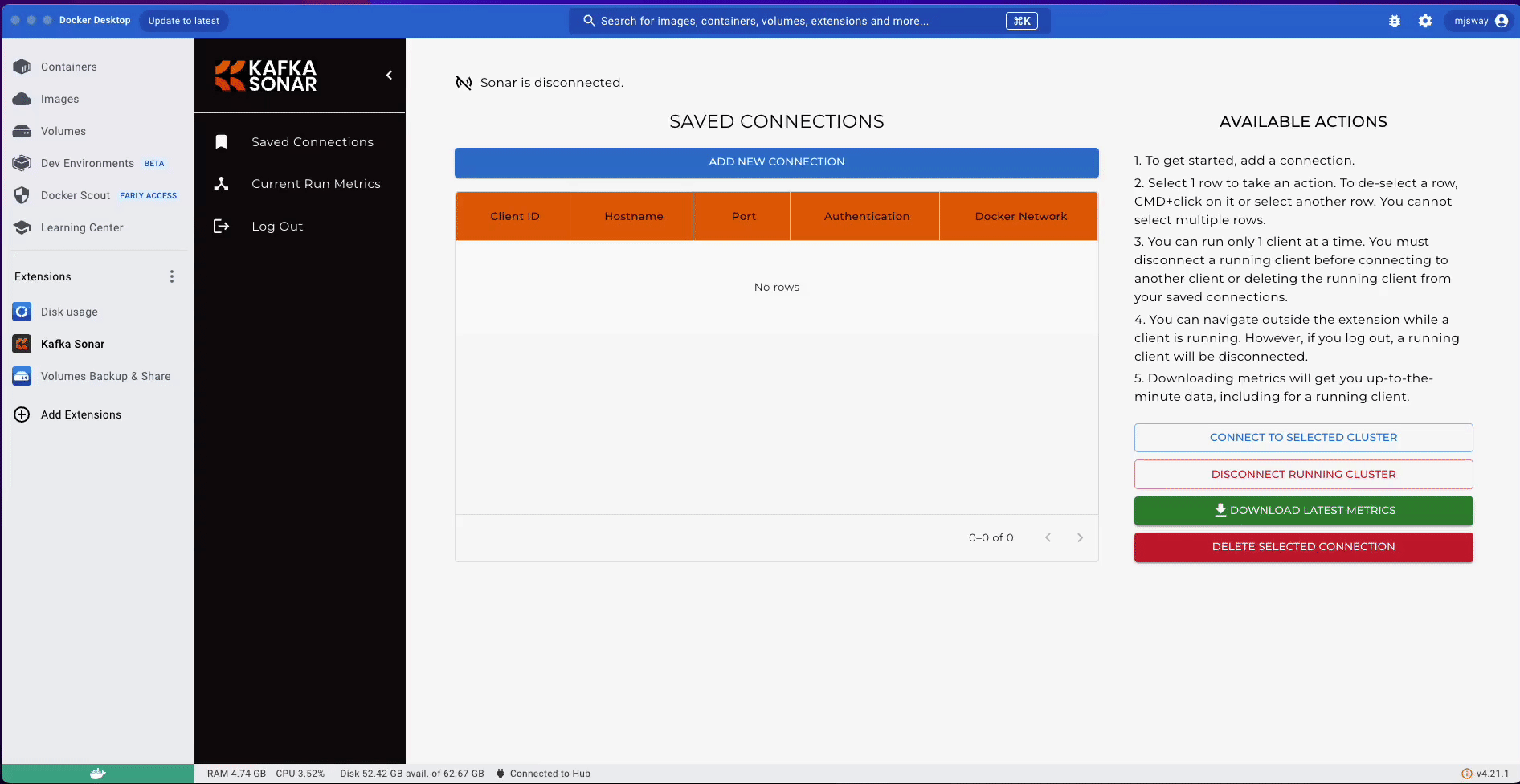Image resolution: width=1520 pixels, height=784 pixels.
Task: Click the search magnifier icon
Action: coord(589,21)
